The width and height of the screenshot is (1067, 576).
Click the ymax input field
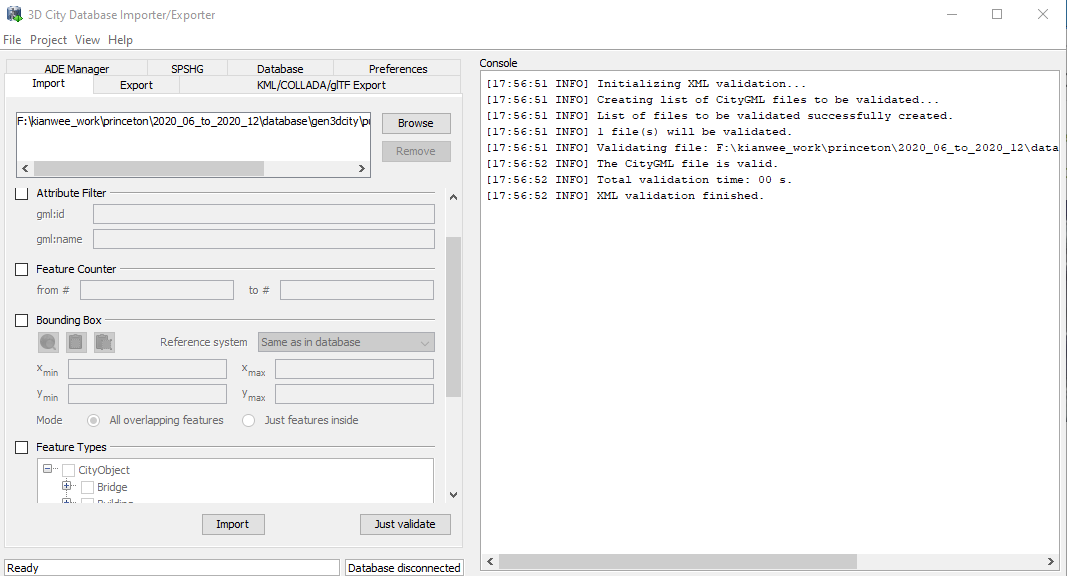[x=354, y=394]
